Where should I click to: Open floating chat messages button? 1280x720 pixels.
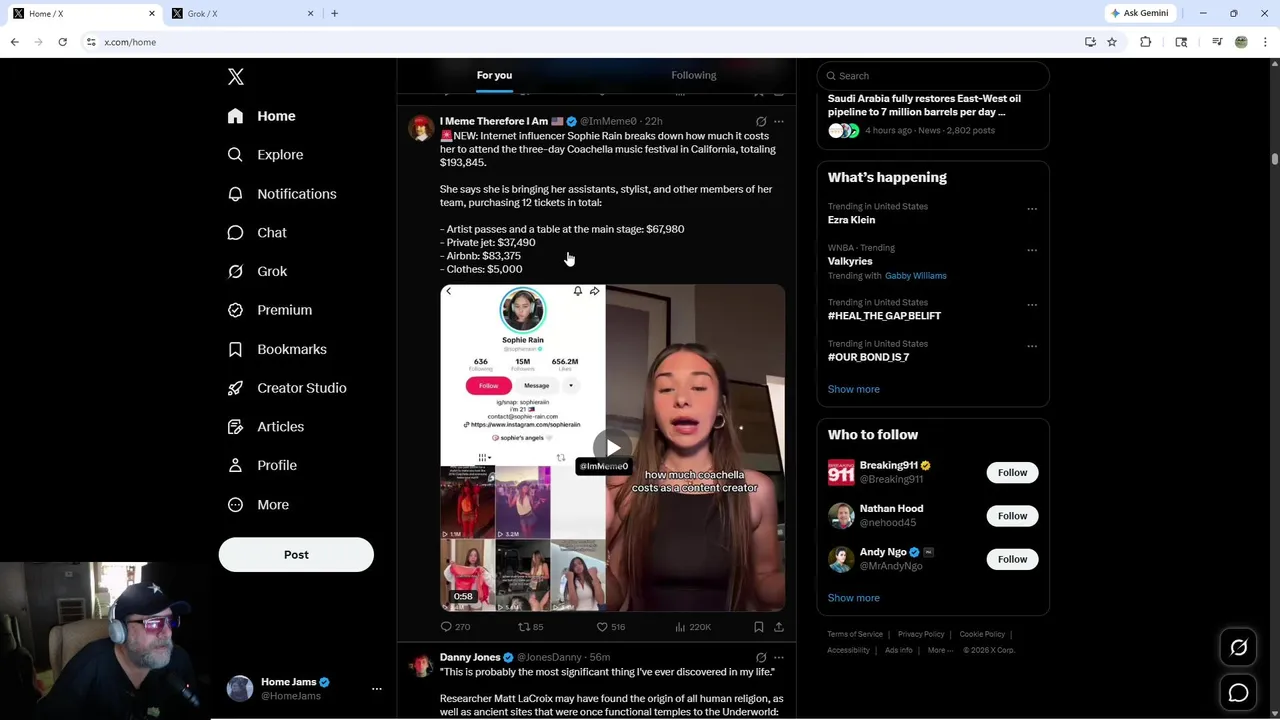pyautogui.click(x=1238, y=693)
